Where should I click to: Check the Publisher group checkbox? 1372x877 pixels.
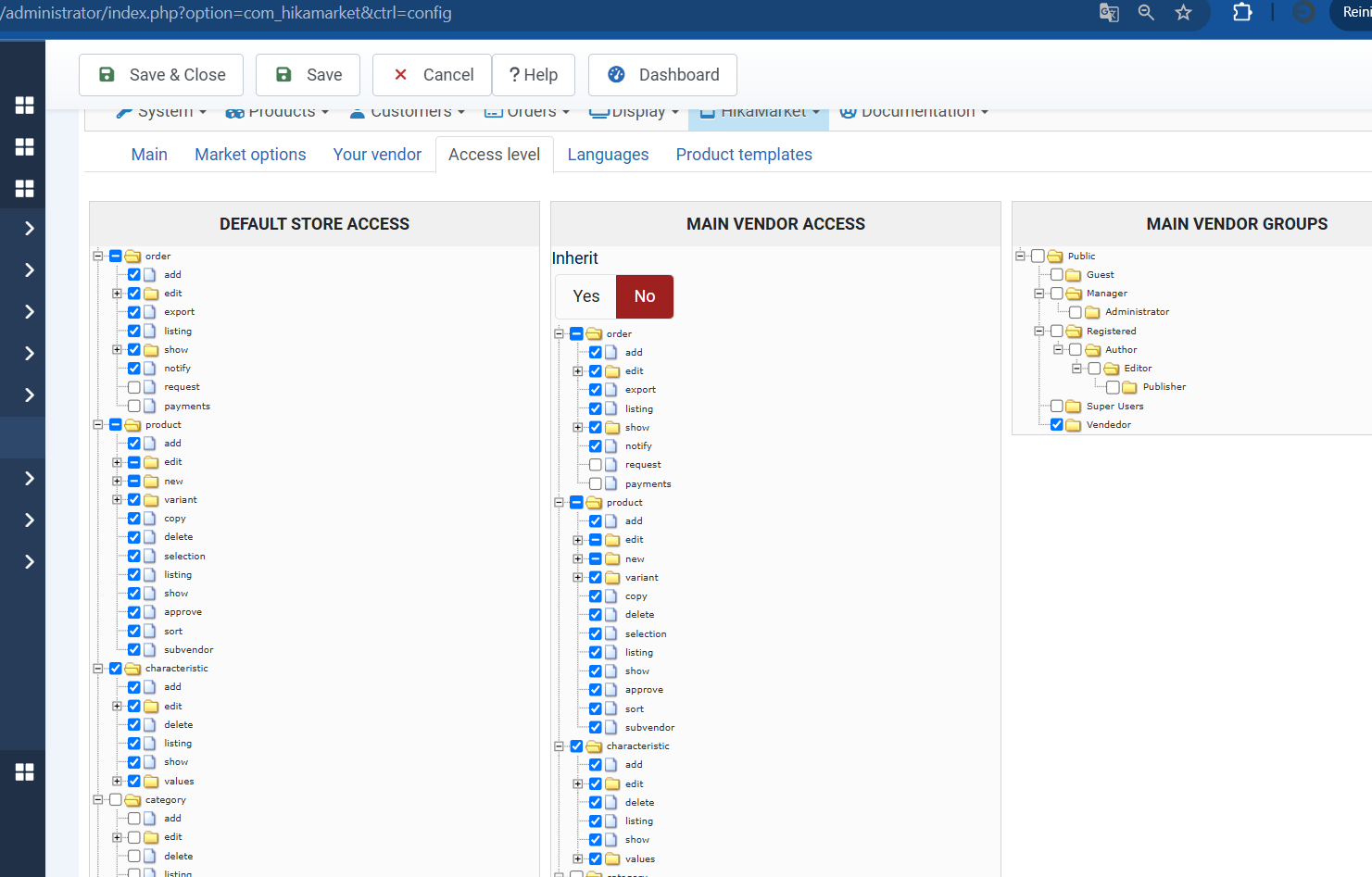click(x=1113, y=387)
